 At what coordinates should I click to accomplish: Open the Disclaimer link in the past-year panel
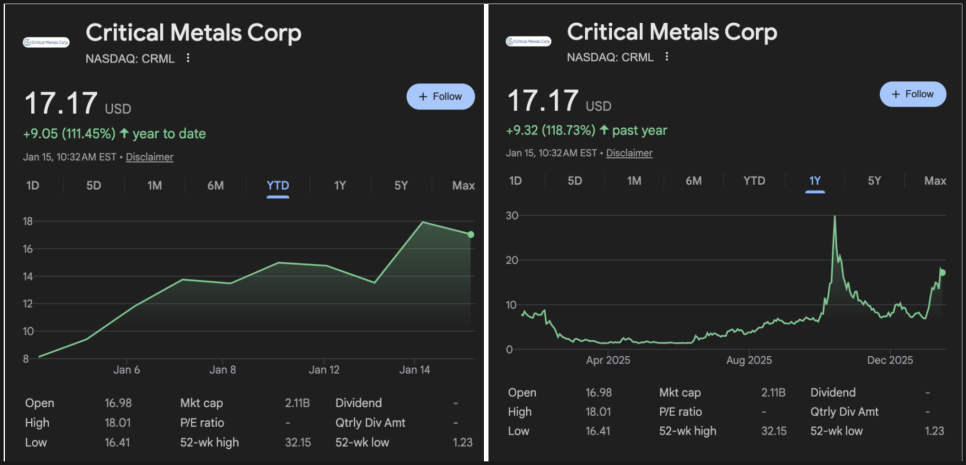(629, 153)
